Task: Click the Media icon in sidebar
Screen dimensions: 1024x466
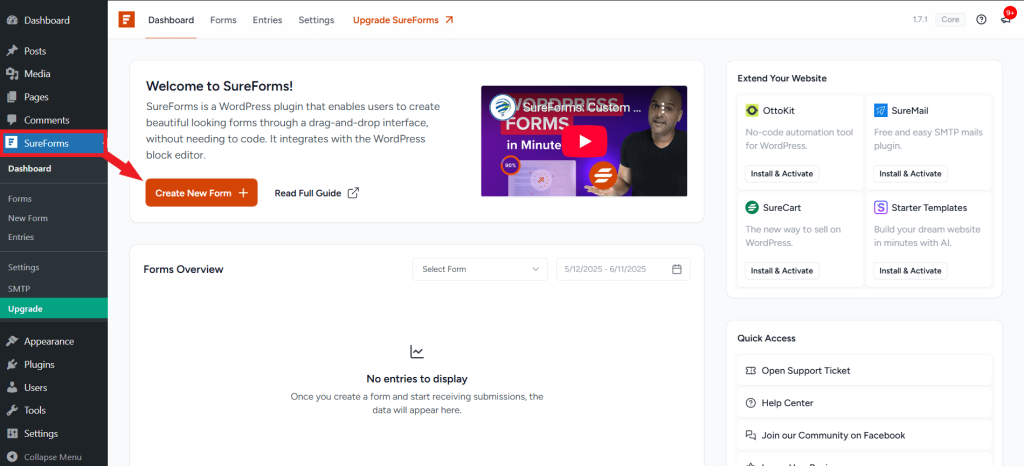Action: pyautogui.click(x=12, y=74)
